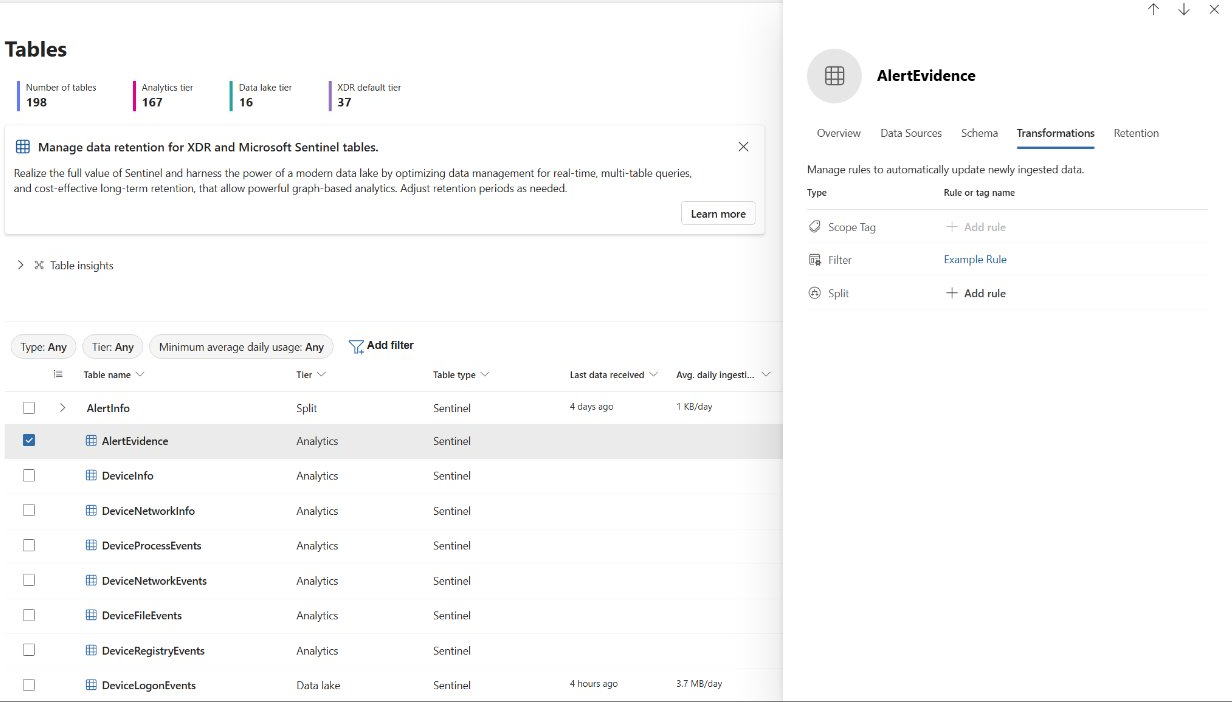Open Minimum average daily usage filter

[241, 347]
